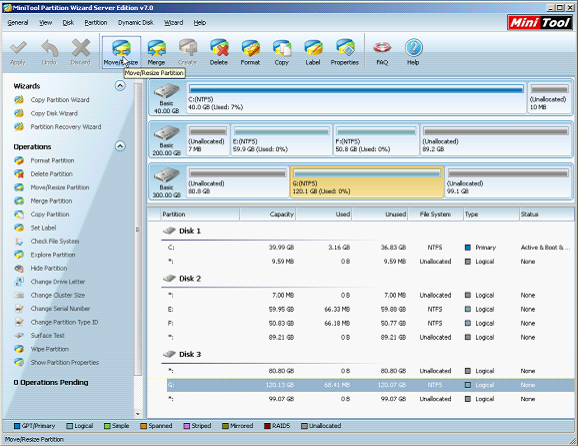578x446 pixels.
Task: Click the Discard toolbar icon
Action: (80, 52)
